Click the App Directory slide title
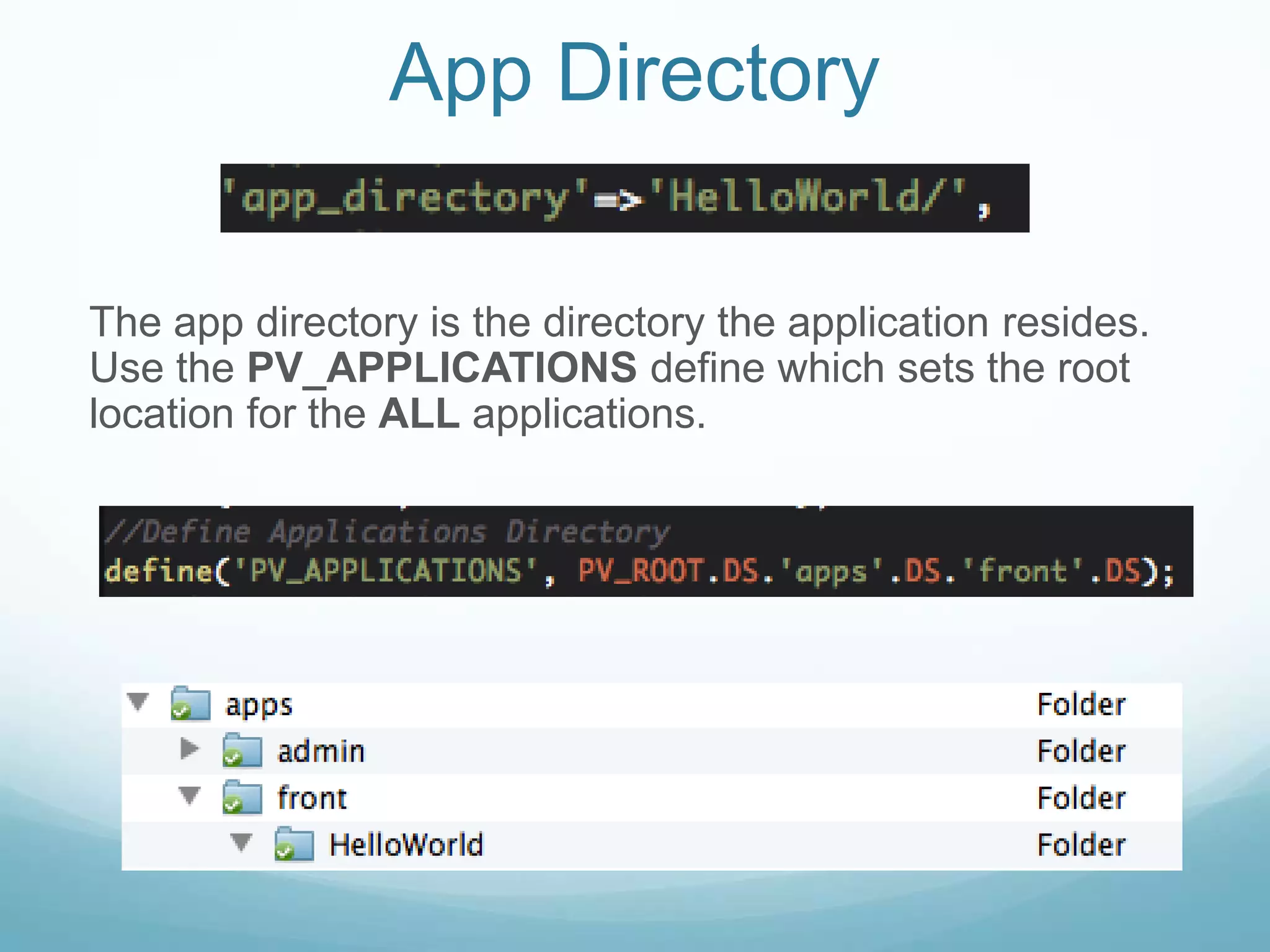 (x=634, y=73)
